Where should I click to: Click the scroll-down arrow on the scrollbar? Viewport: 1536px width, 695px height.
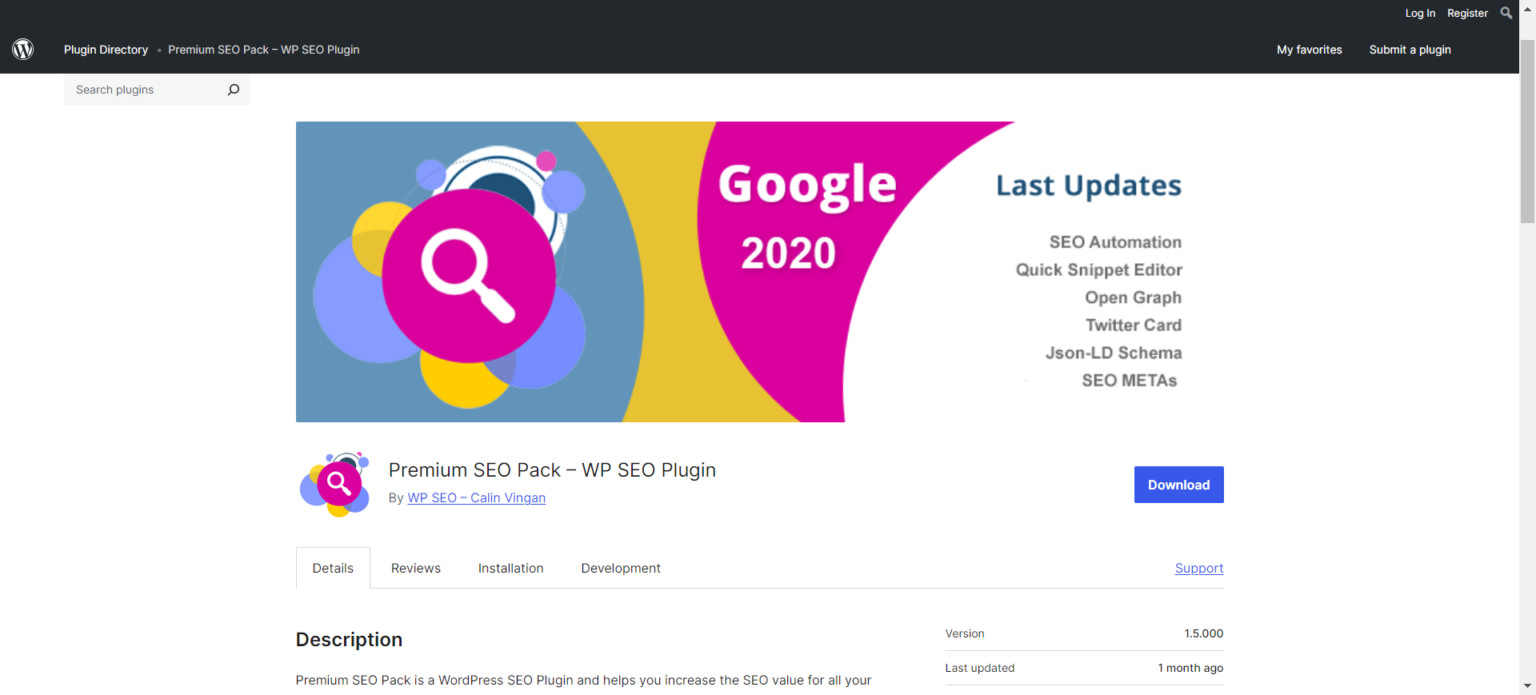(x=1528, y=687)
